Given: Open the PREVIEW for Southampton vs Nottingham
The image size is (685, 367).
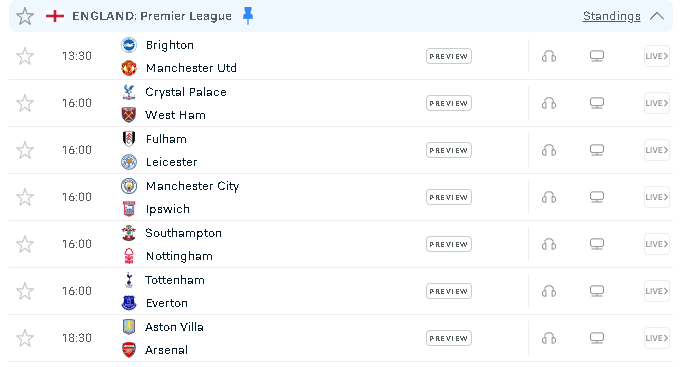Looking at the screenshot, I should coord(449,244).
